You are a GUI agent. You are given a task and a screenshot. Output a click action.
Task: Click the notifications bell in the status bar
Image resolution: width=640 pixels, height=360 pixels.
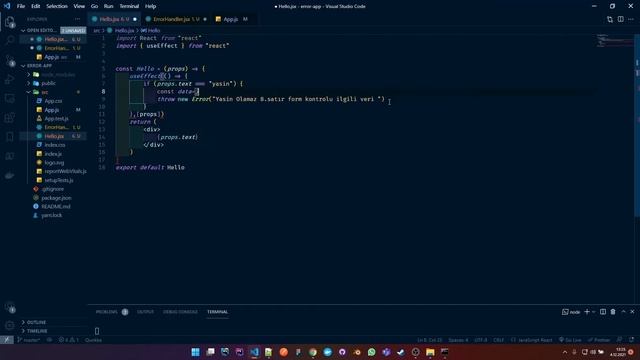pos(631,340)
